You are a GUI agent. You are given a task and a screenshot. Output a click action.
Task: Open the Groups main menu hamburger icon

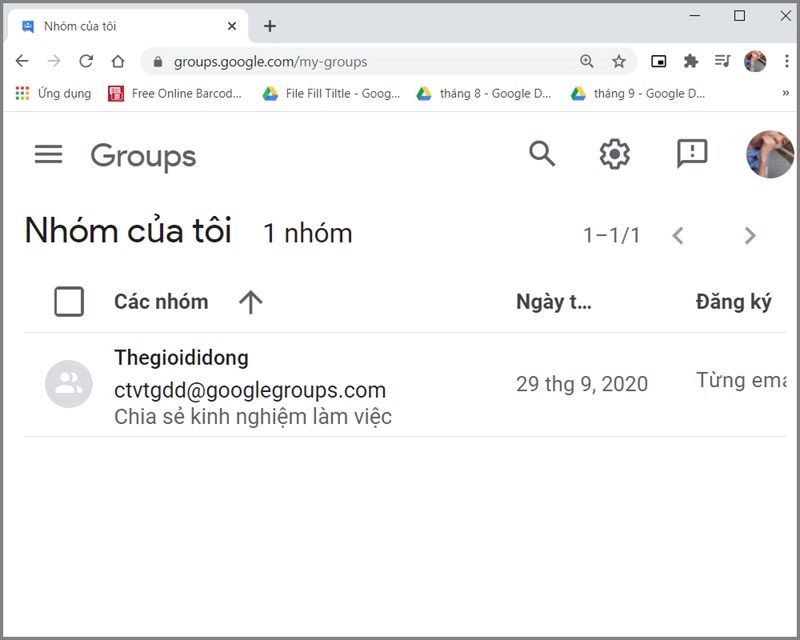[48, 154]
